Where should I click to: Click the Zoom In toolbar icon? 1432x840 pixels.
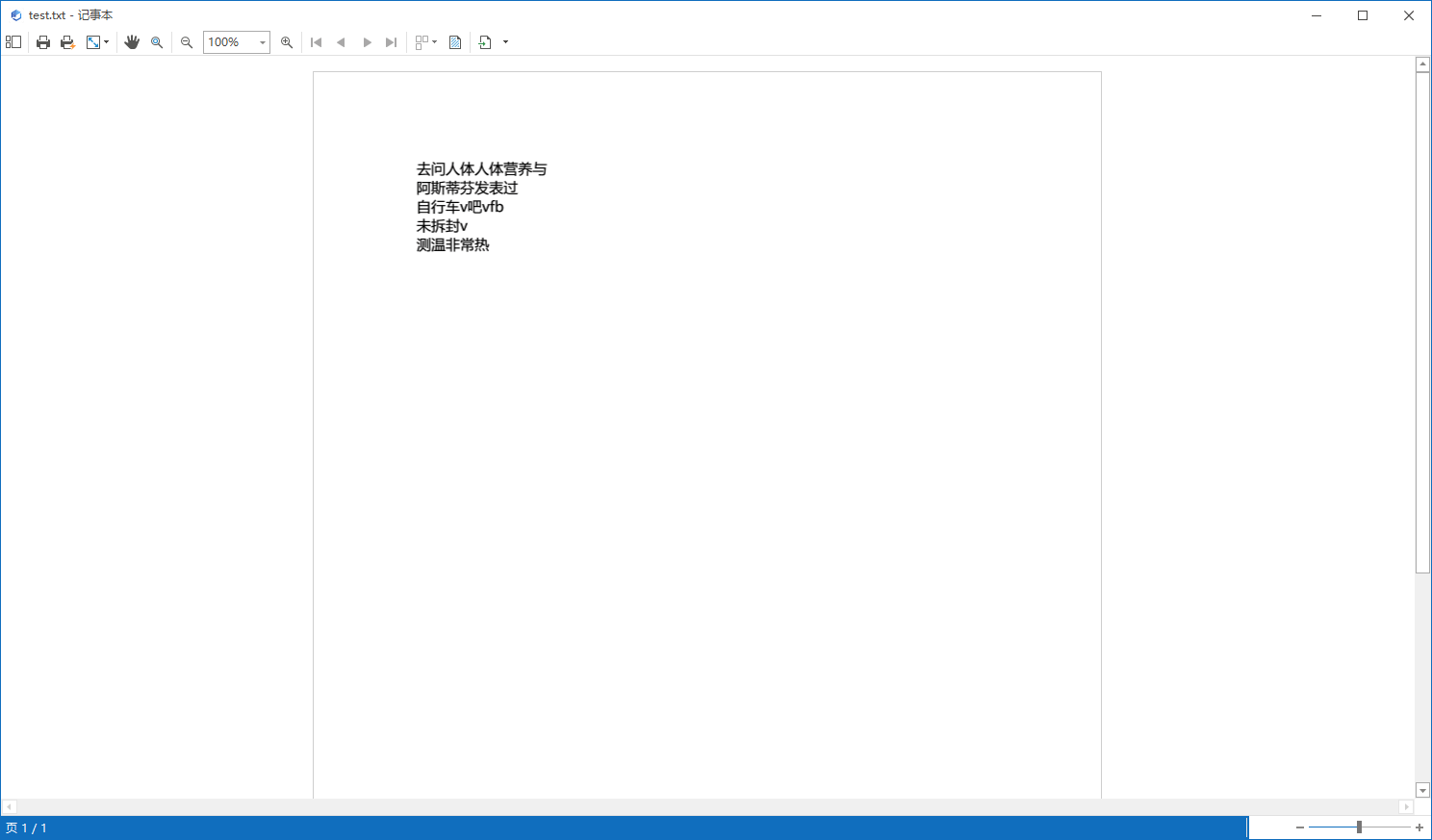[x=287, y=42]
